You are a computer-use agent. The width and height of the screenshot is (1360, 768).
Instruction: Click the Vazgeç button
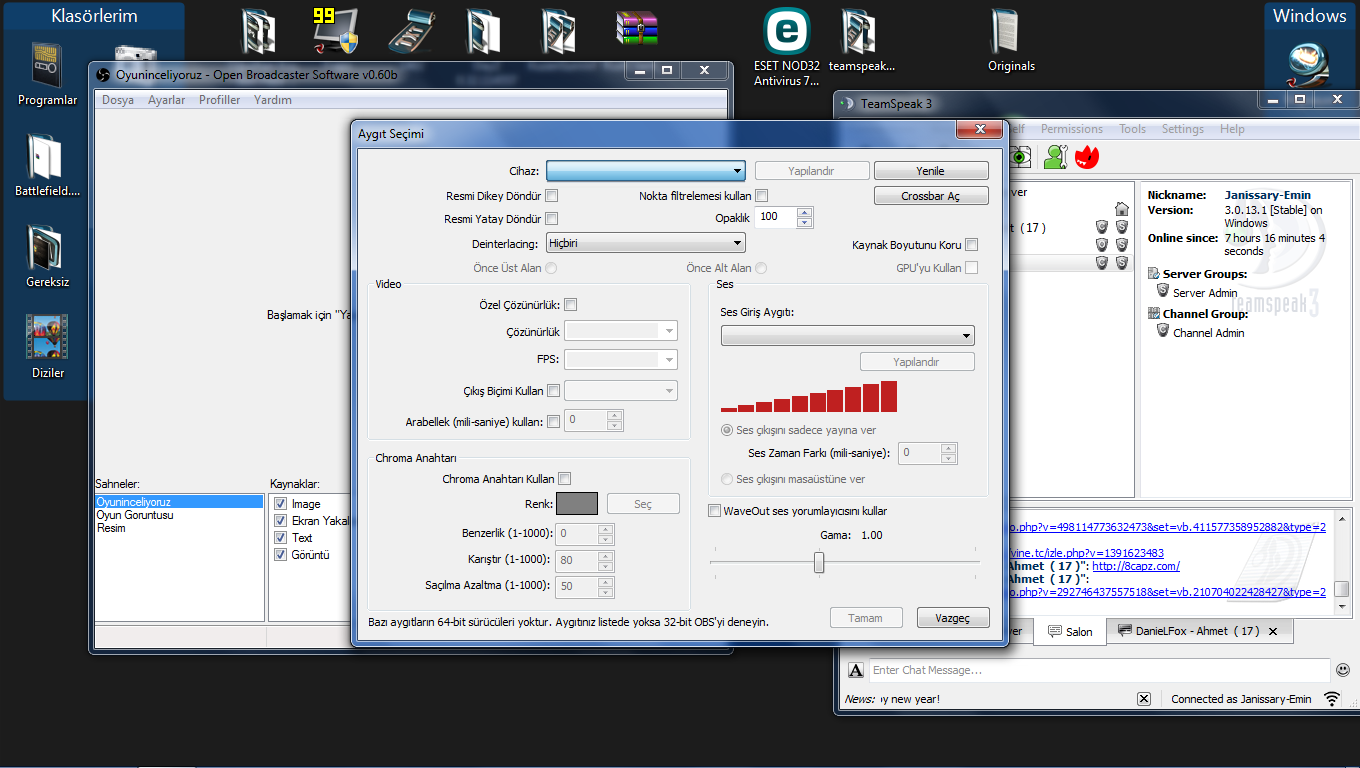point(953,618)
